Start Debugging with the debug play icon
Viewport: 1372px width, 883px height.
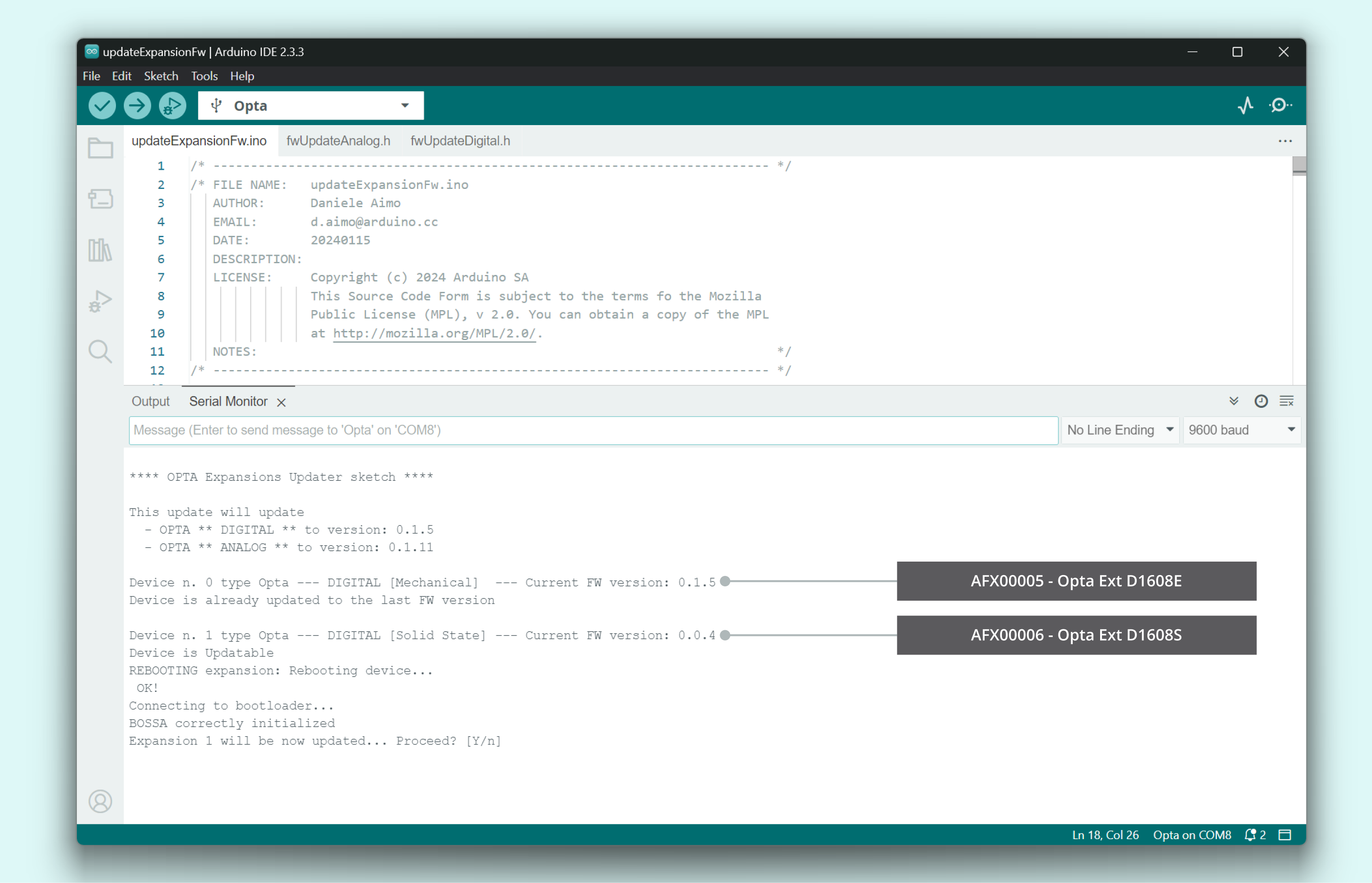(x=172, y=106)
